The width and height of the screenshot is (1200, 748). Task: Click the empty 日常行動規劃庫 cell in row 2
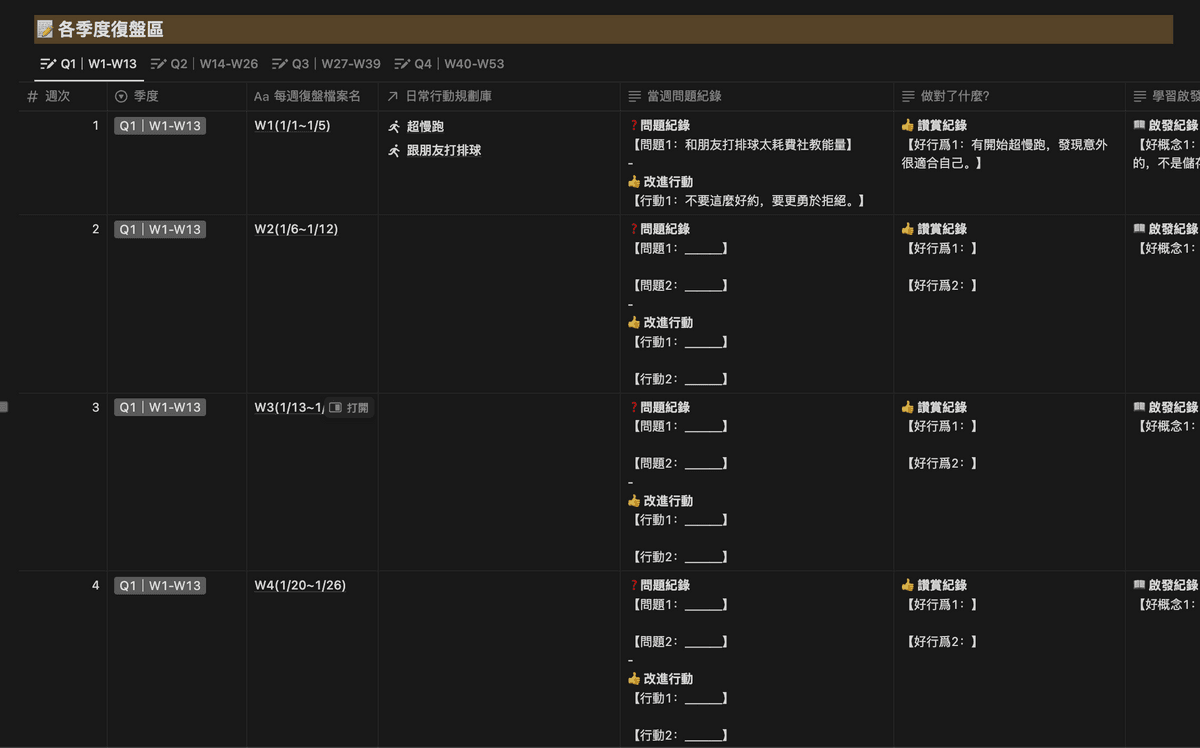pyautogui.click(x=498, y=300)
